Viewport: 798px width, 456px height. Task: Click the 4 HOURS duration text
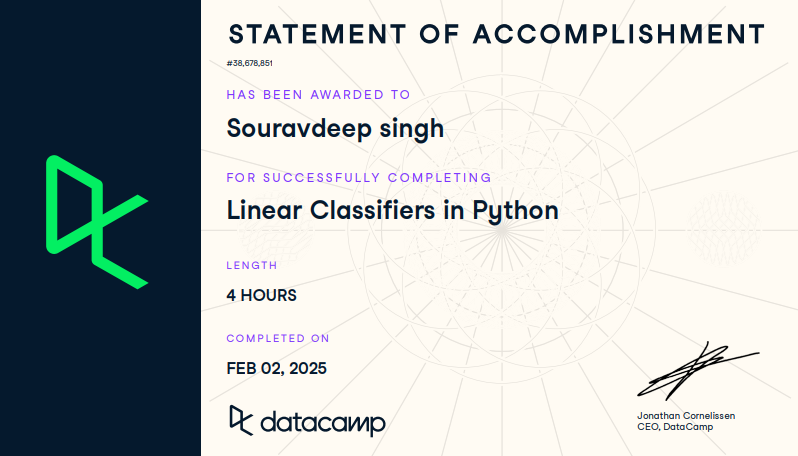(x=262, y=295)
